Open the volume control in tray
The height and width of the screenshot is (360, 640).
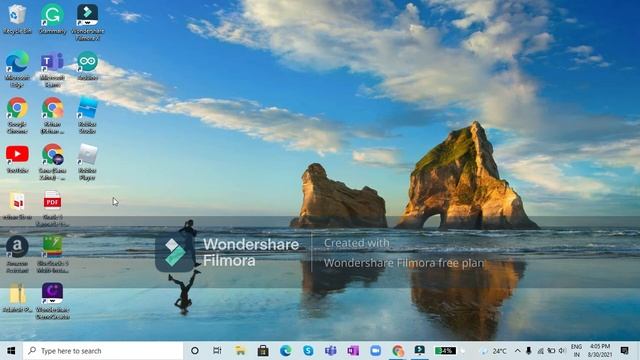[x=562, y=351]
